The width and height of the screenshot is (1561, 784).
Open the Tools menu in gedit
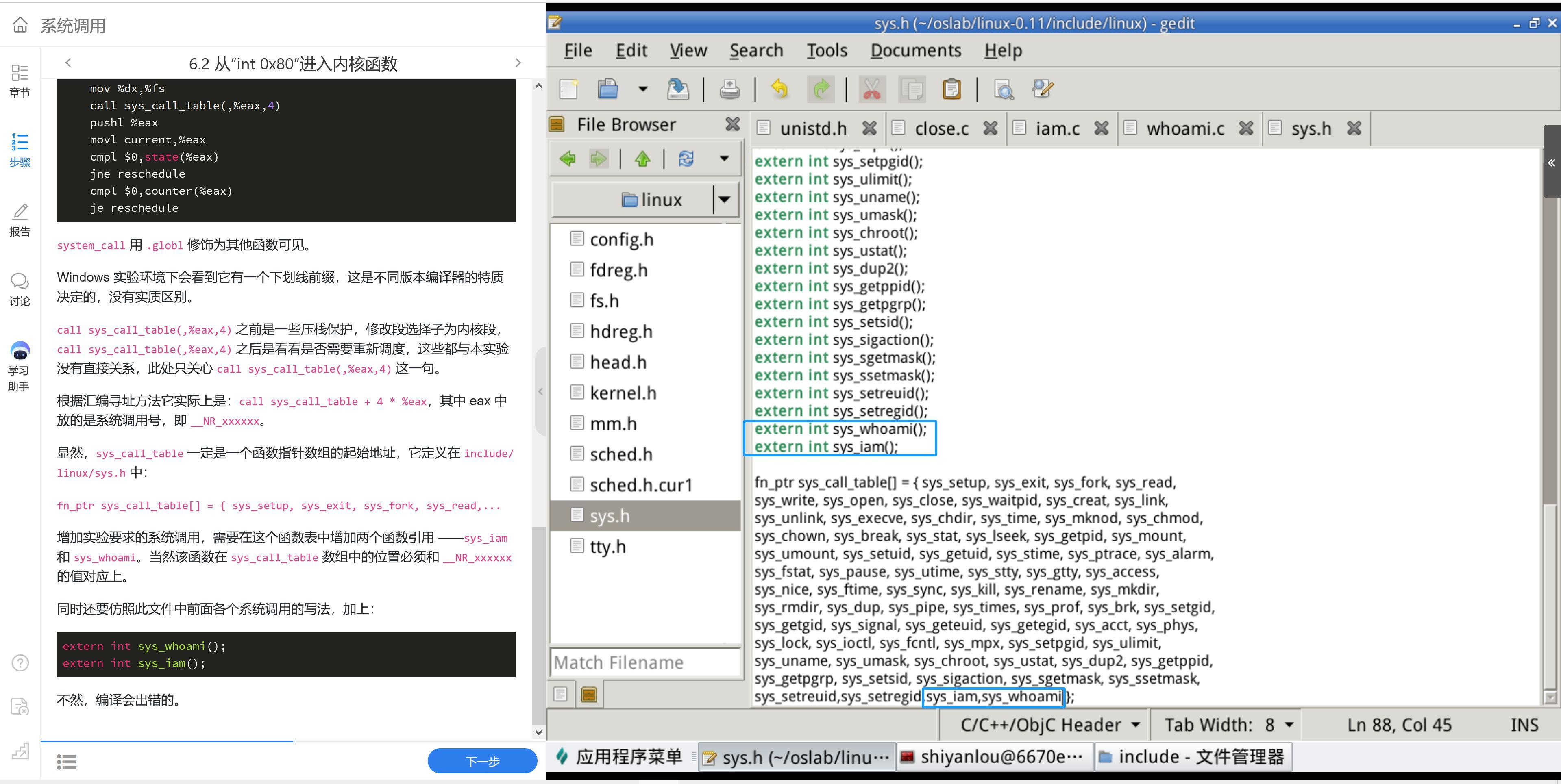pos(827,50)
